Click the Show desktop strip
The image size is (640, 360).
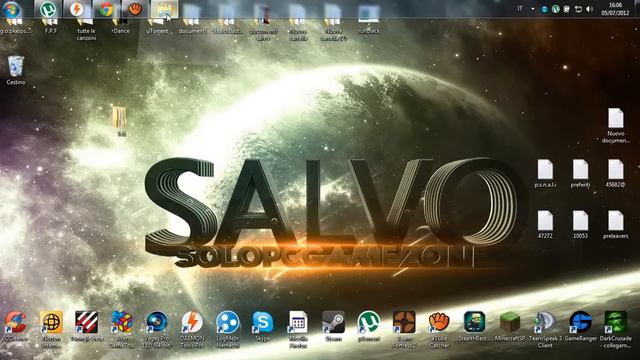(x=637, y=9)
